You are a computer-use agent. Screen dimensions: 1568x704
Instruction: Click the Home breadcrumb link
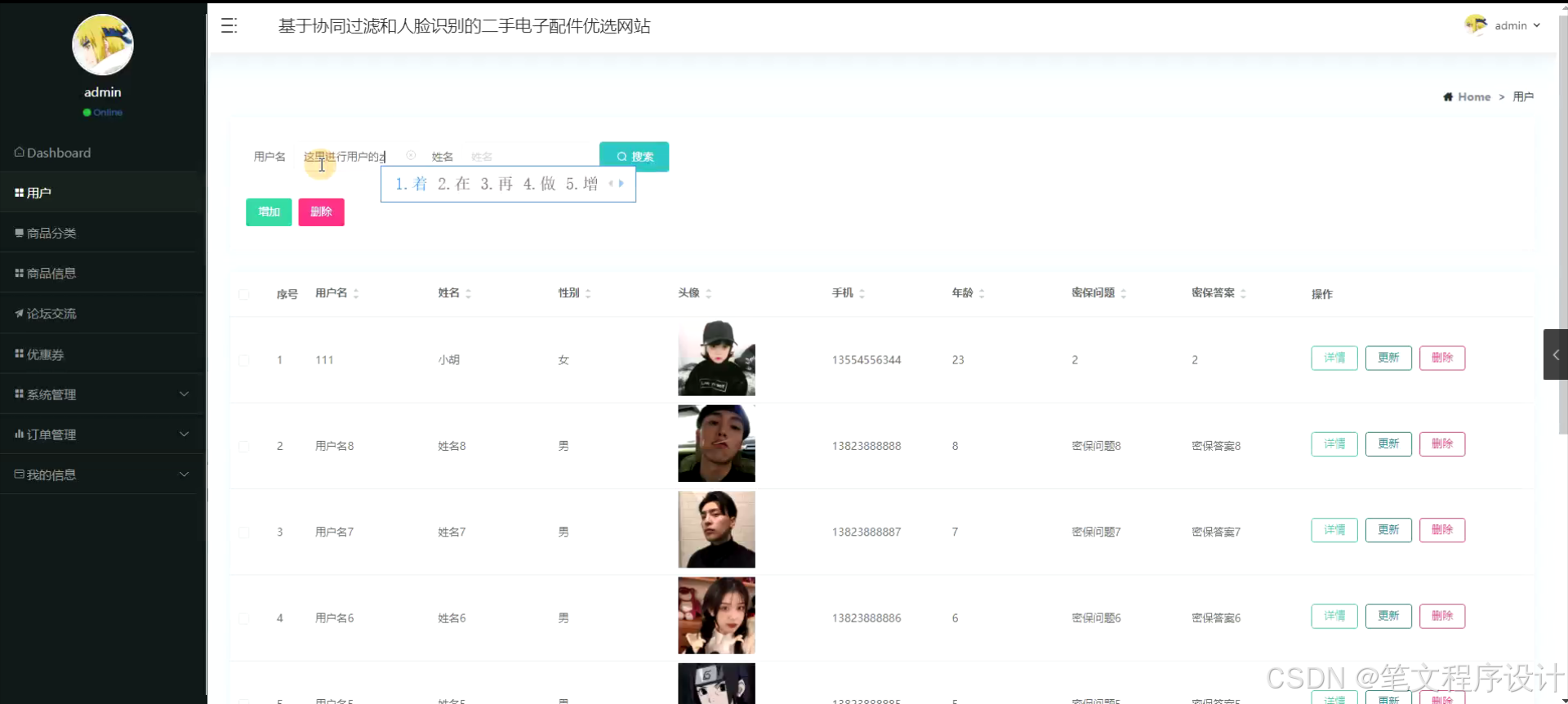click(1474, 96)
